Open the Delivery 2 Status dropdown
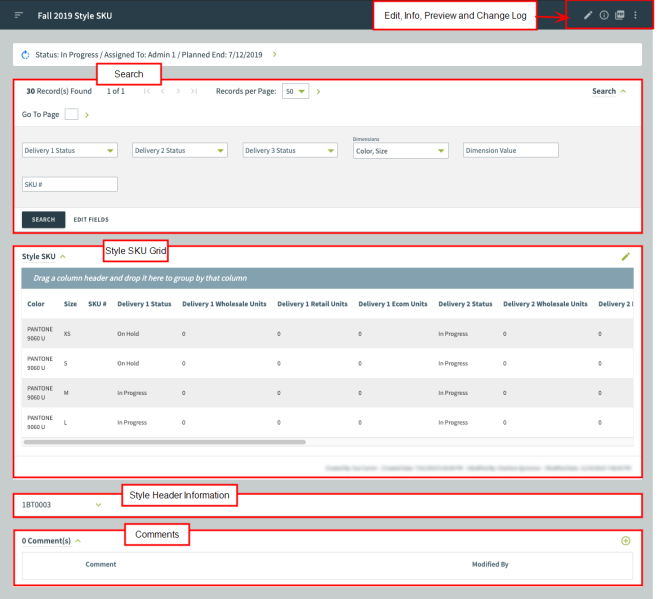The height and width of the screenshot is (599, 659). 180,151
